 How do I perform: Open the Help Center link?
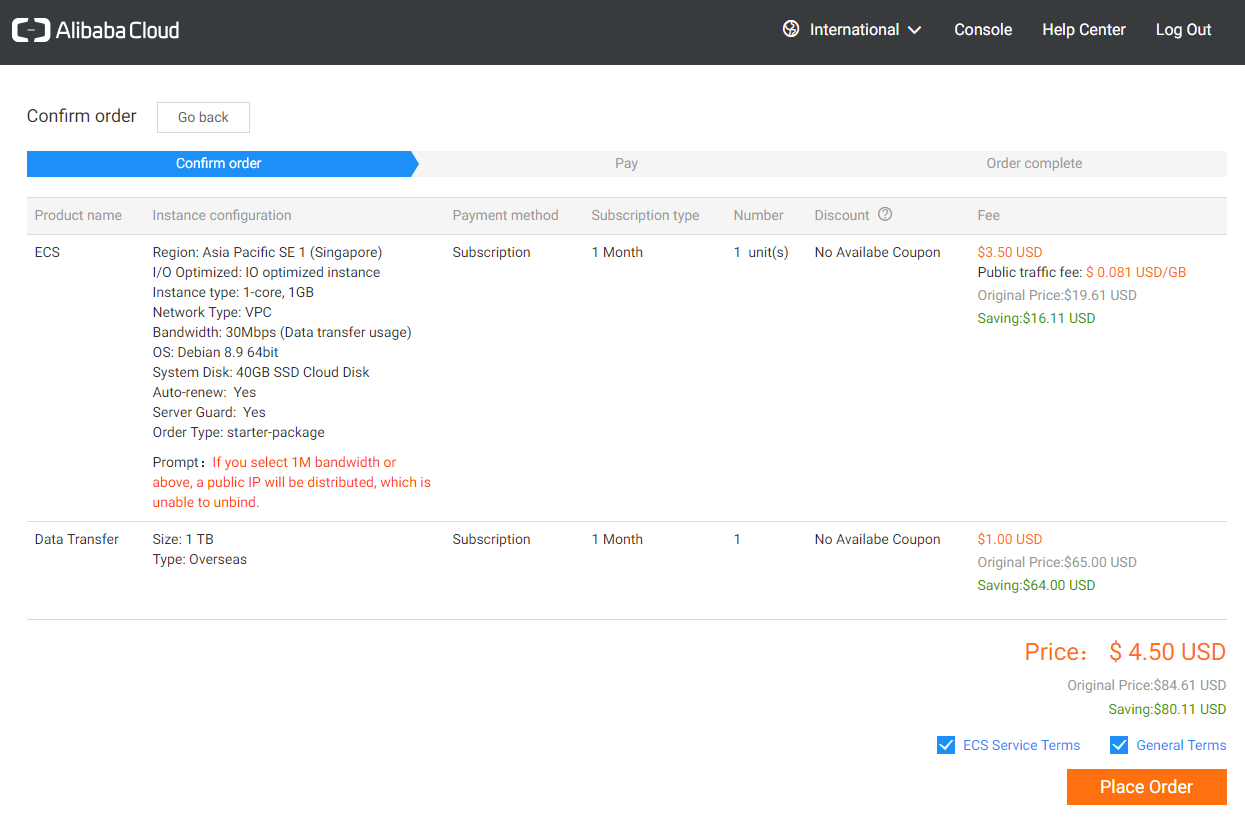click(x=1084, y=30)
